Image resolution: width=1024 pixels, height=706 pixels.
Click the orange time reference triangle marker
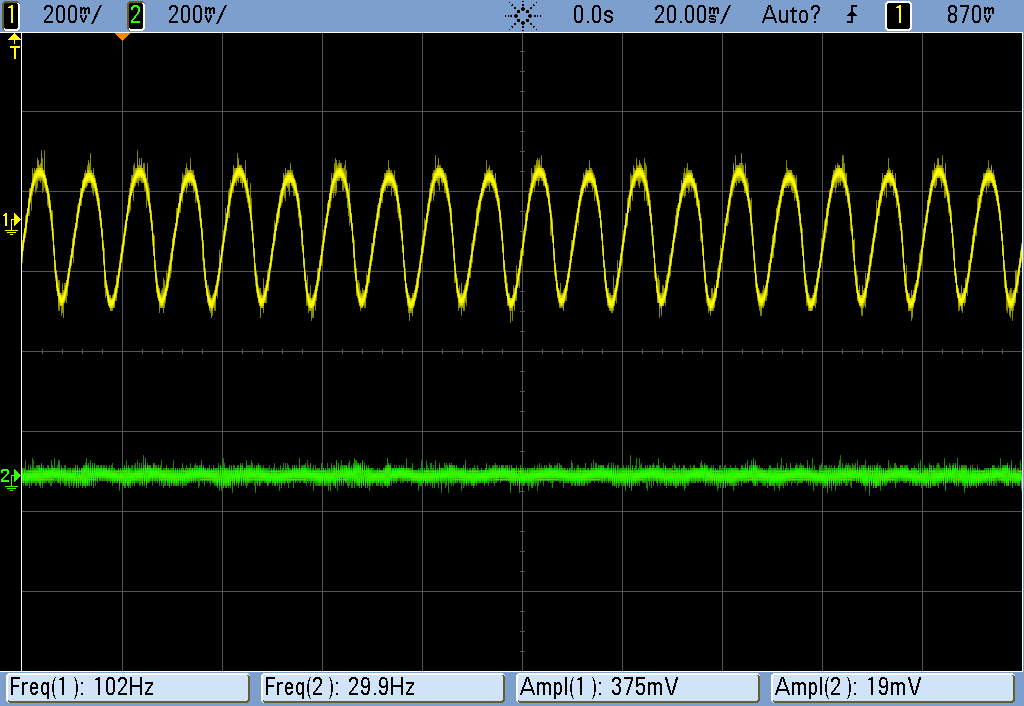[x=122, y=37]
